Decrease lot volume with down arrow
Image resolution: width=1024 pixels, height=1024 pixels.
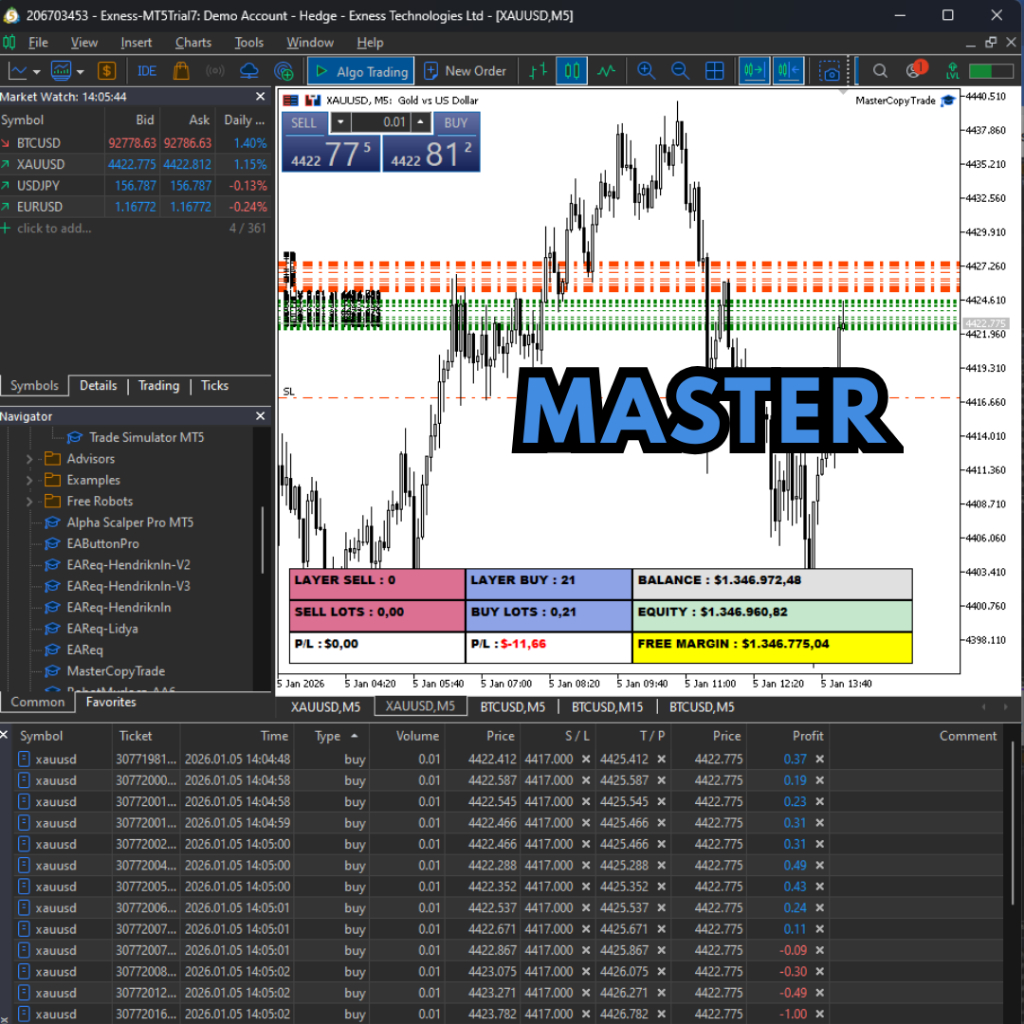click(x=340, y=122)
